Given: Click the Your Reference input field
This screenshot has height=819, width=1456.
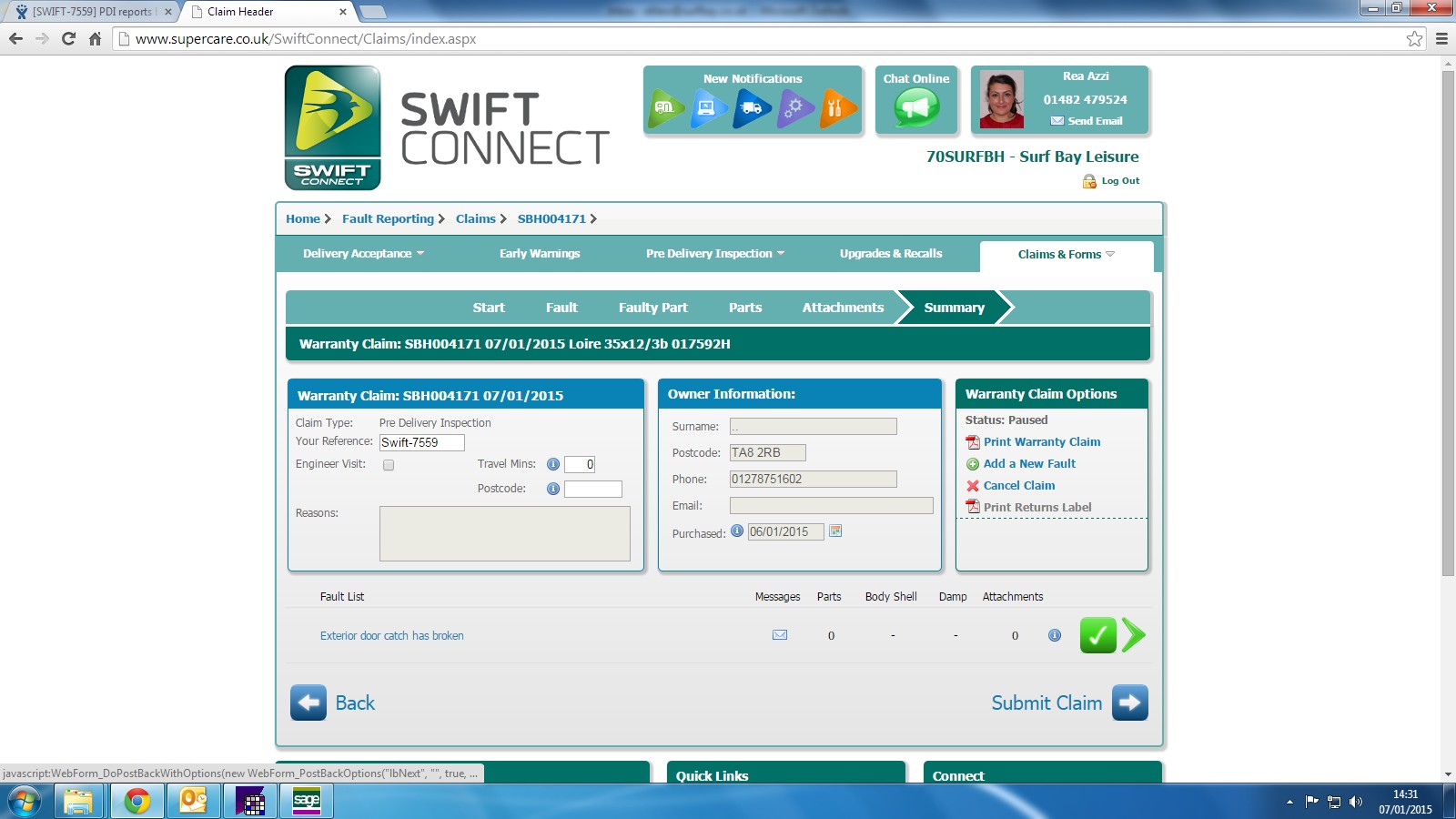Looking at the screenshot, I should pyautogui.click(x=421, y=442).
